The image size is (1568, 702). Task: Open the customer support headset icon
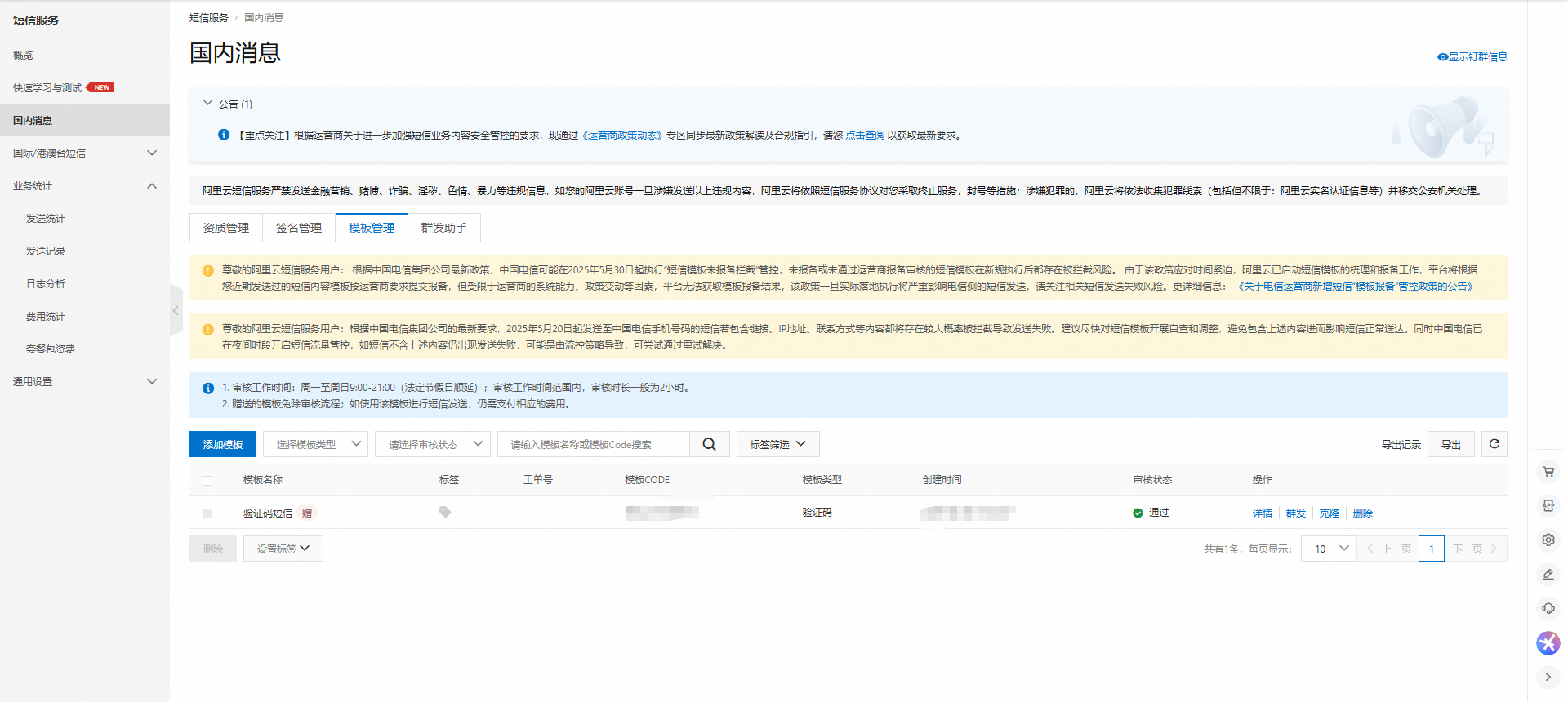(1548, 608)
